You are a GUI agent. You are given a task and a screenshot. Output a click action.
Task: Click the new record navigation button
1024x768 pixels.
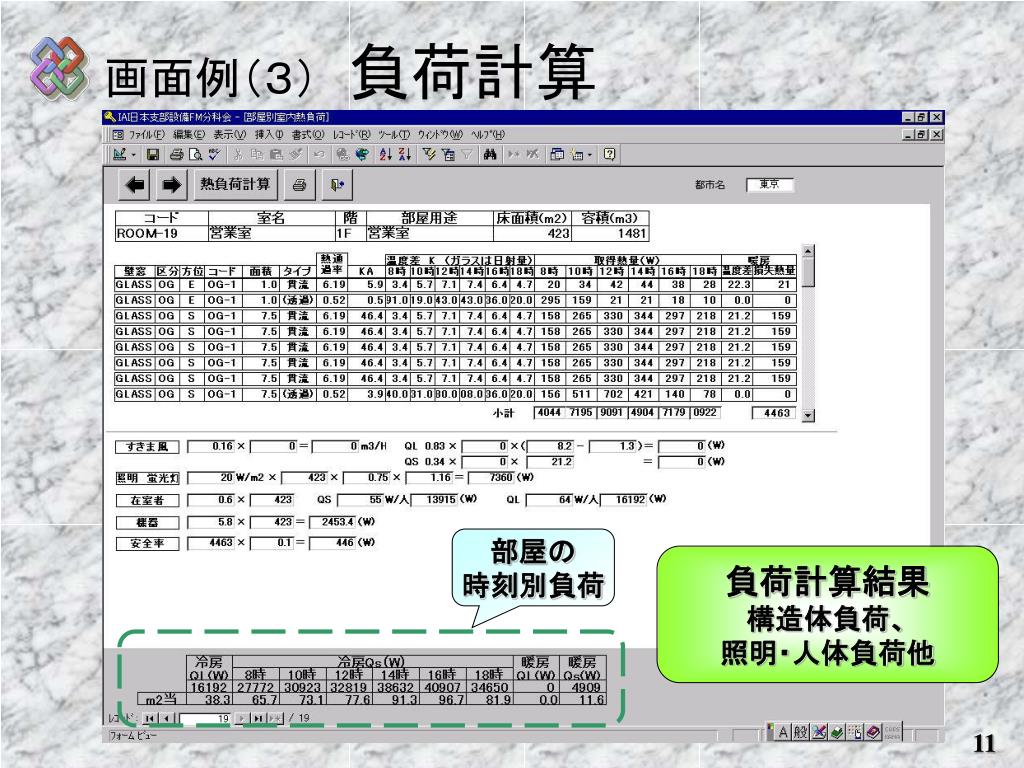pyautogui.click(x=276, y=718)
